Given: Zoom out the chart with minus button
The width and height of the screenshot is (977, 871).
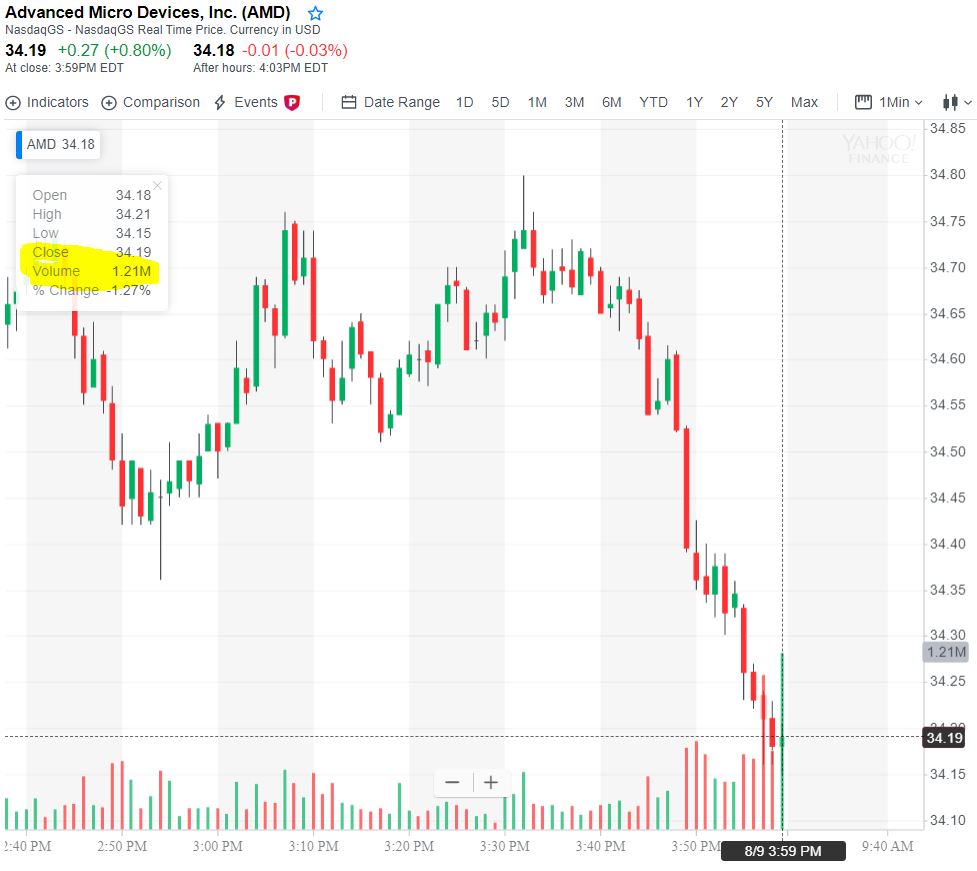Looking at the screenshot, I should pyautogui.click(x=452, y=782).
